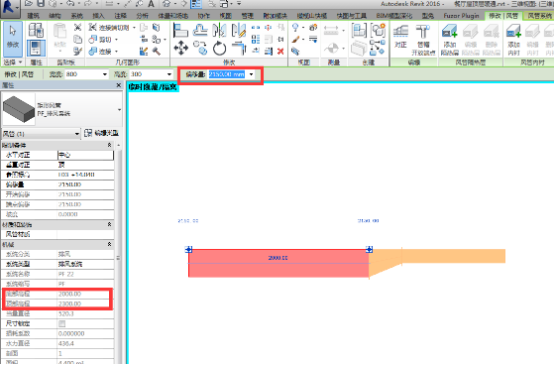This screenshot has width=555, height=366.
Task: Close the Properties palette
Action: point(119,85)
